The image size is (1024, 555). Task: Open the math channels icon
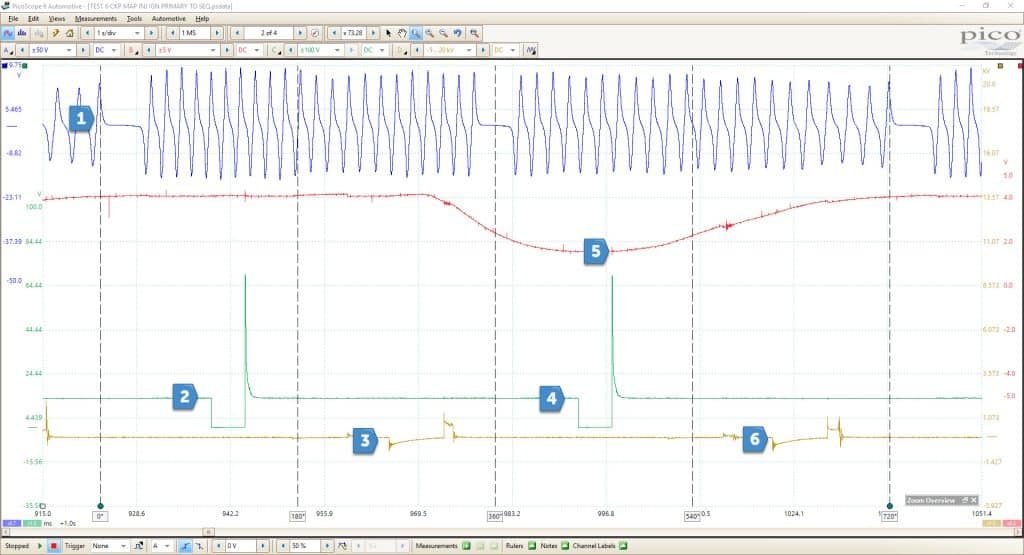[531, 50]
